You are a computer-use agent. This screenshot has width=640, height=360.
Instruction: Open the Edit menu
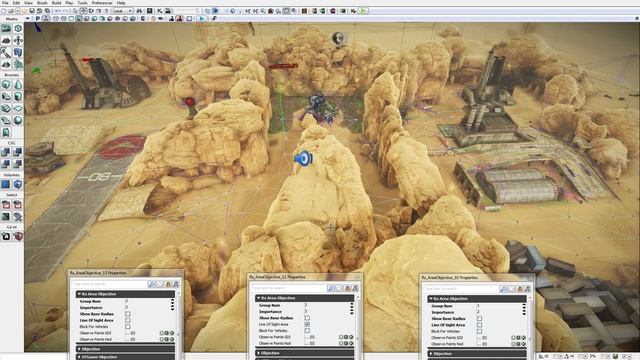click(x=16, y=3)
